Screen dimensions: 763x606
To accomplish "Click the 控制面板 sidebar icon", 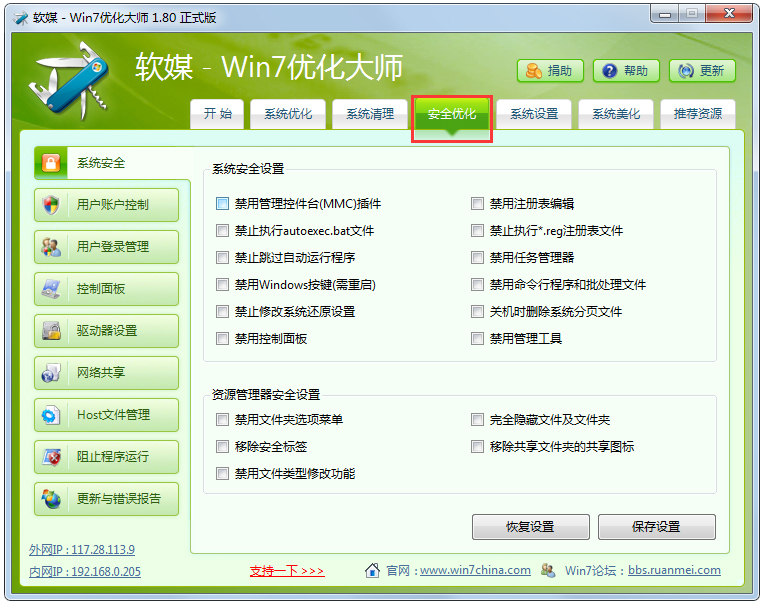I will click(x=51, y=289).
